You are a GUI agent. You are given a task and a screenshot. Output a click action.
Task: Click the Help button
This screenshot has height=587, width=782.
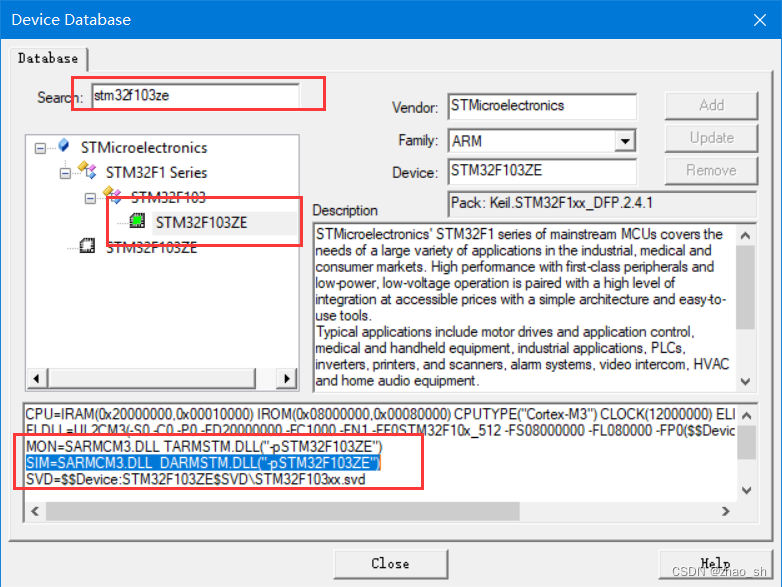coord(715,564)
